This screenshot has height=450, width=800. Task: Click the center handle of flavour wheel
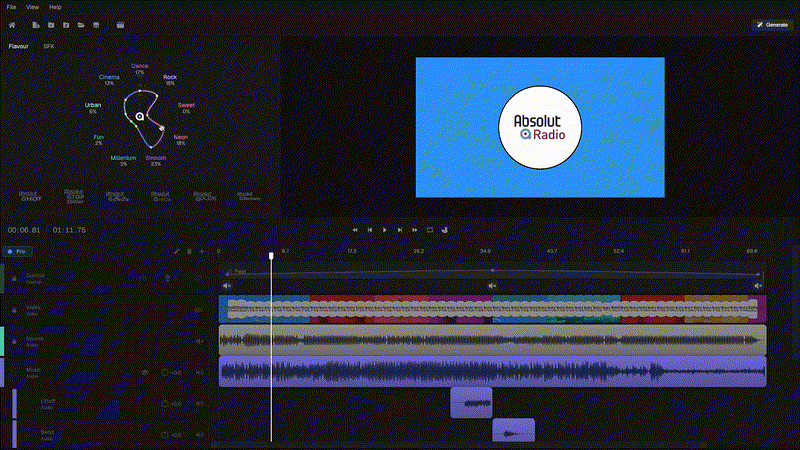click(140, 117)
